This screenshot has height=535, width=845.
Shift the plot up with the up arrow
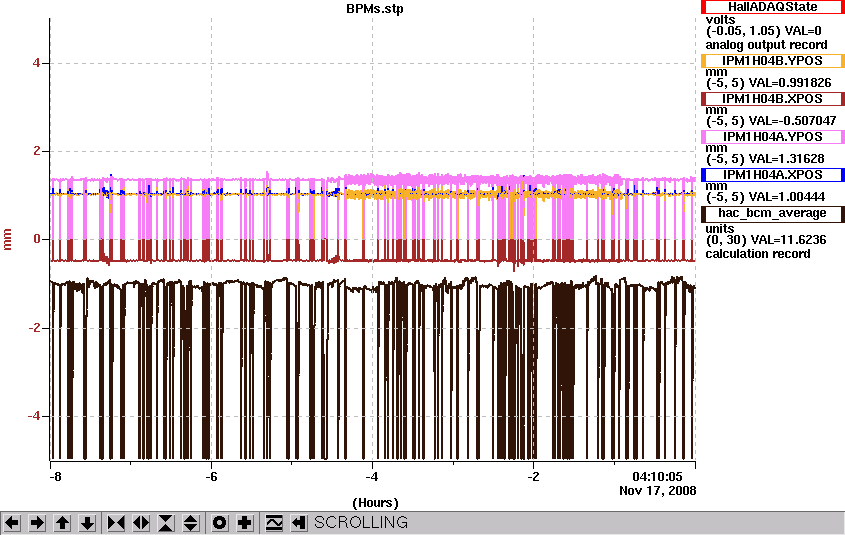pyautogui.click(x=62, y=523)
